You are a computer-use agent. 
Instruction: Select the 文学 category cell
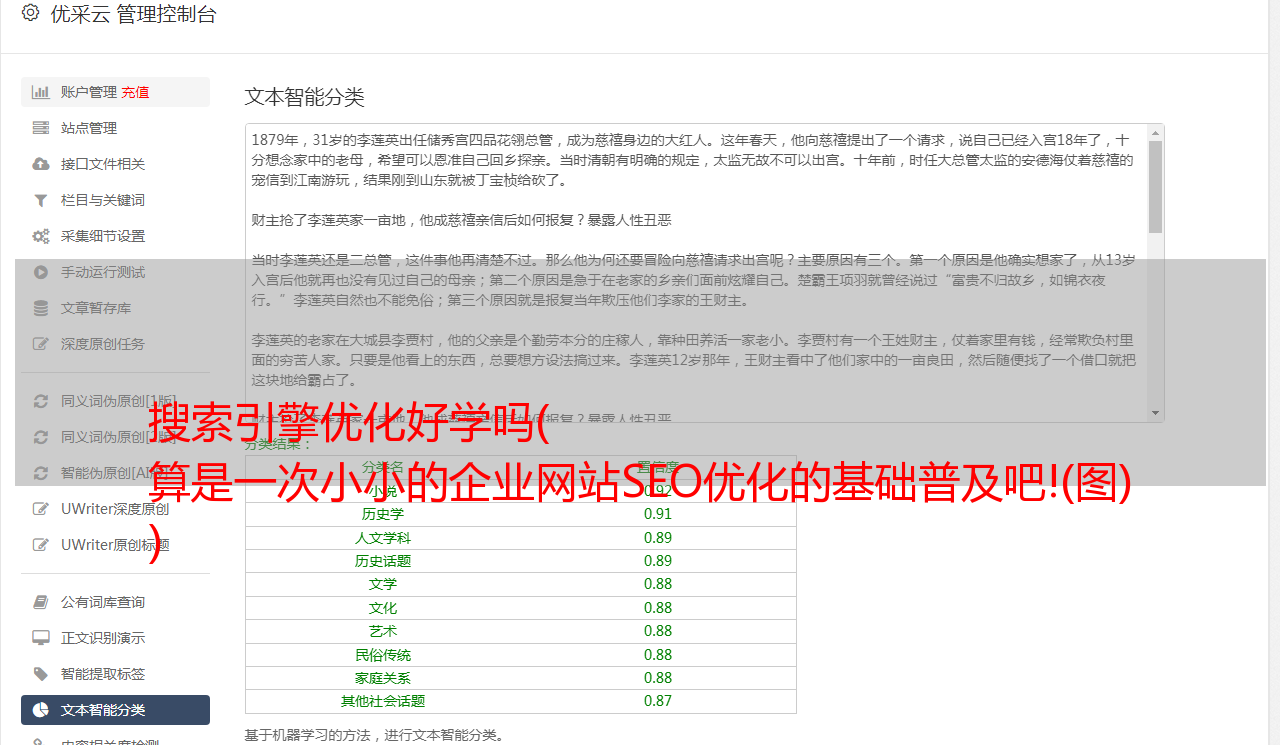383,584
